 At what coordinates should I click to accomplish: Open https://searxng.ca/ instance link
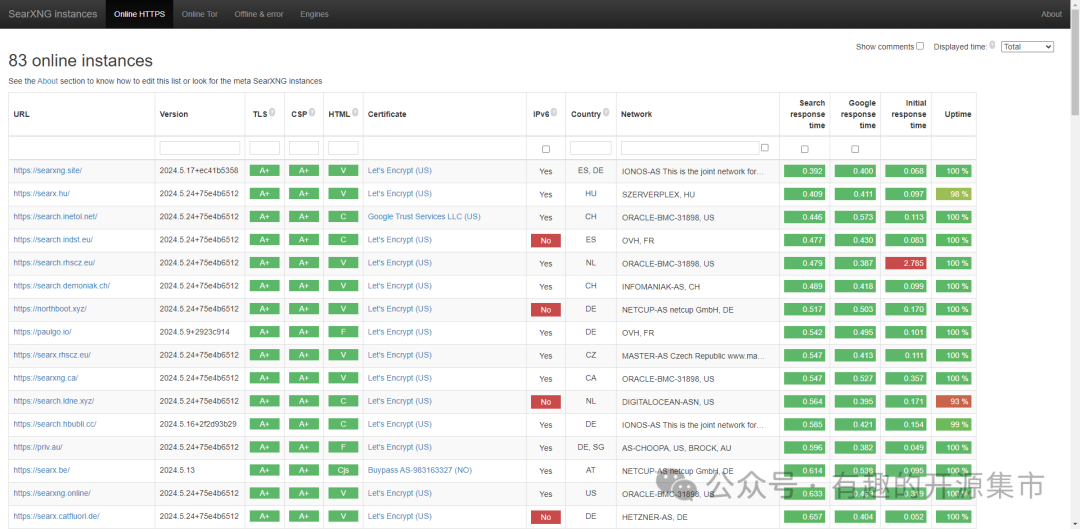click(45, 377)
